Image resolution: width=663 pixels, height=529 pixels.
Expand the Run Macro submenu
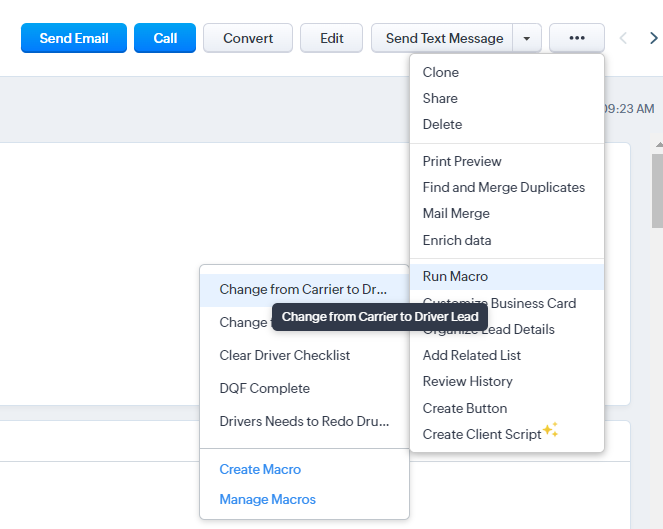(x=455, y=276)
